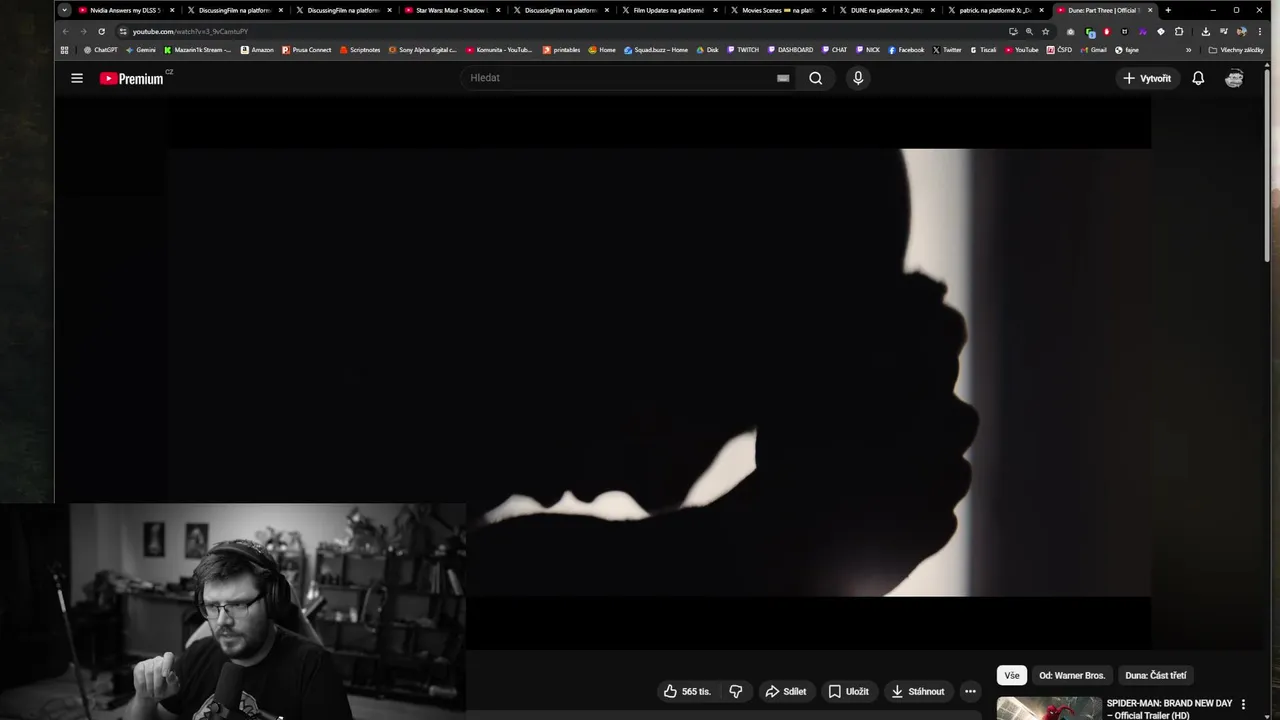Switch to the Film Updates tab

[668, 10]
